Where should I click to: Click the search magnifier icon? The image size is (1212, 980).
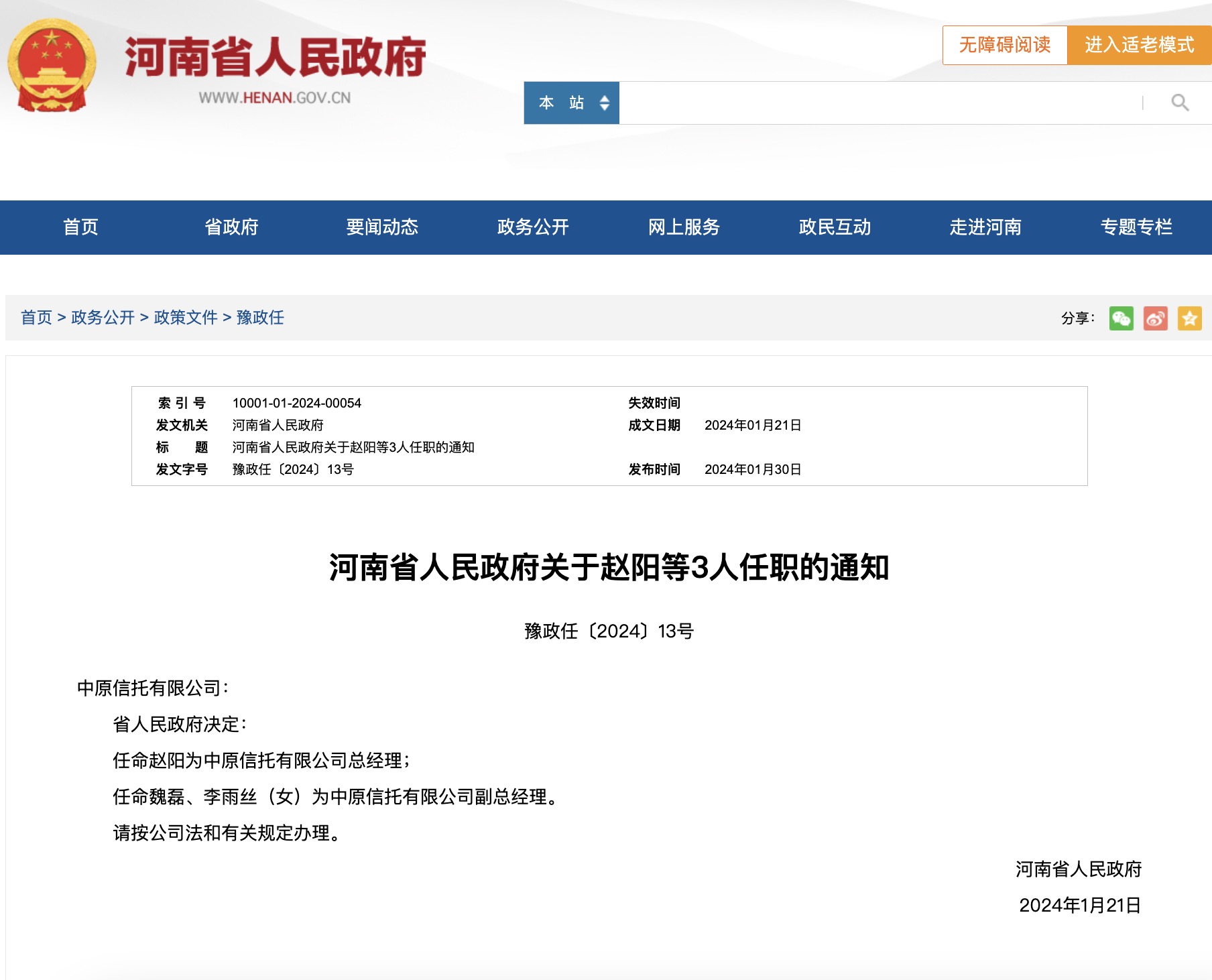(1179, 103)
